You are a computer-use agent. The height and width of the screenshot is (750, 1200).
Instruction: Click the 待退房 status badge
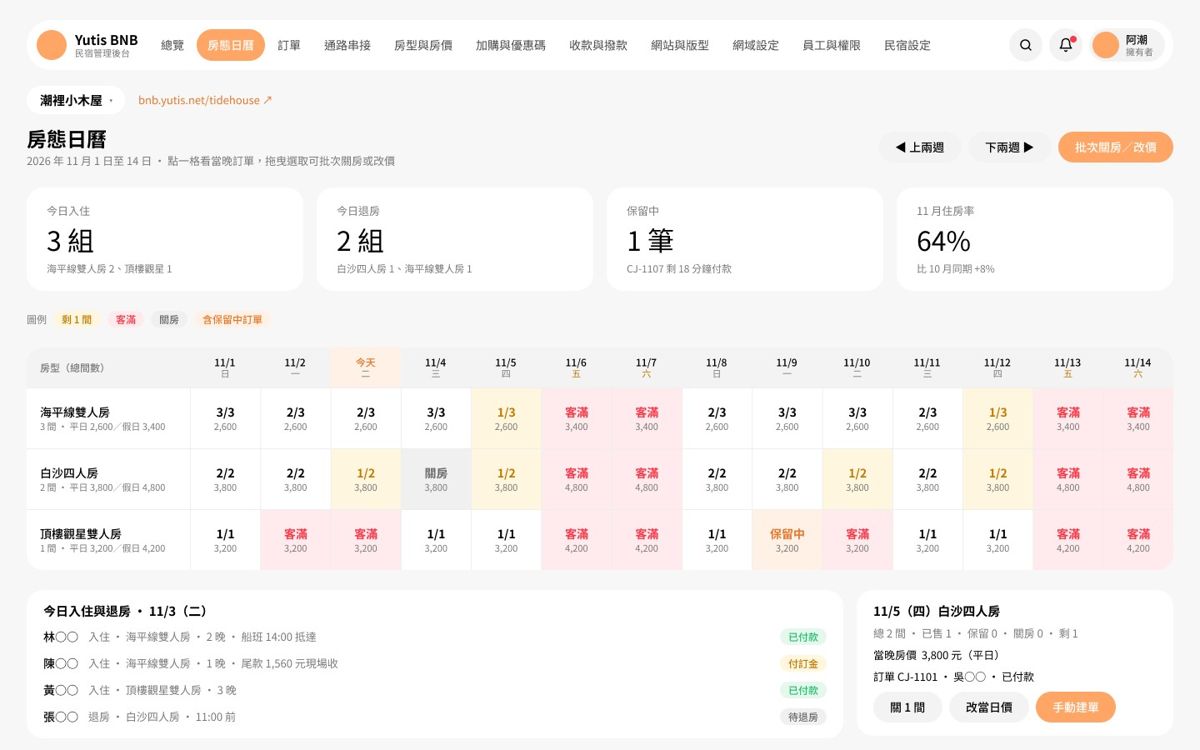pyautogui.click(x=803, y=717)
